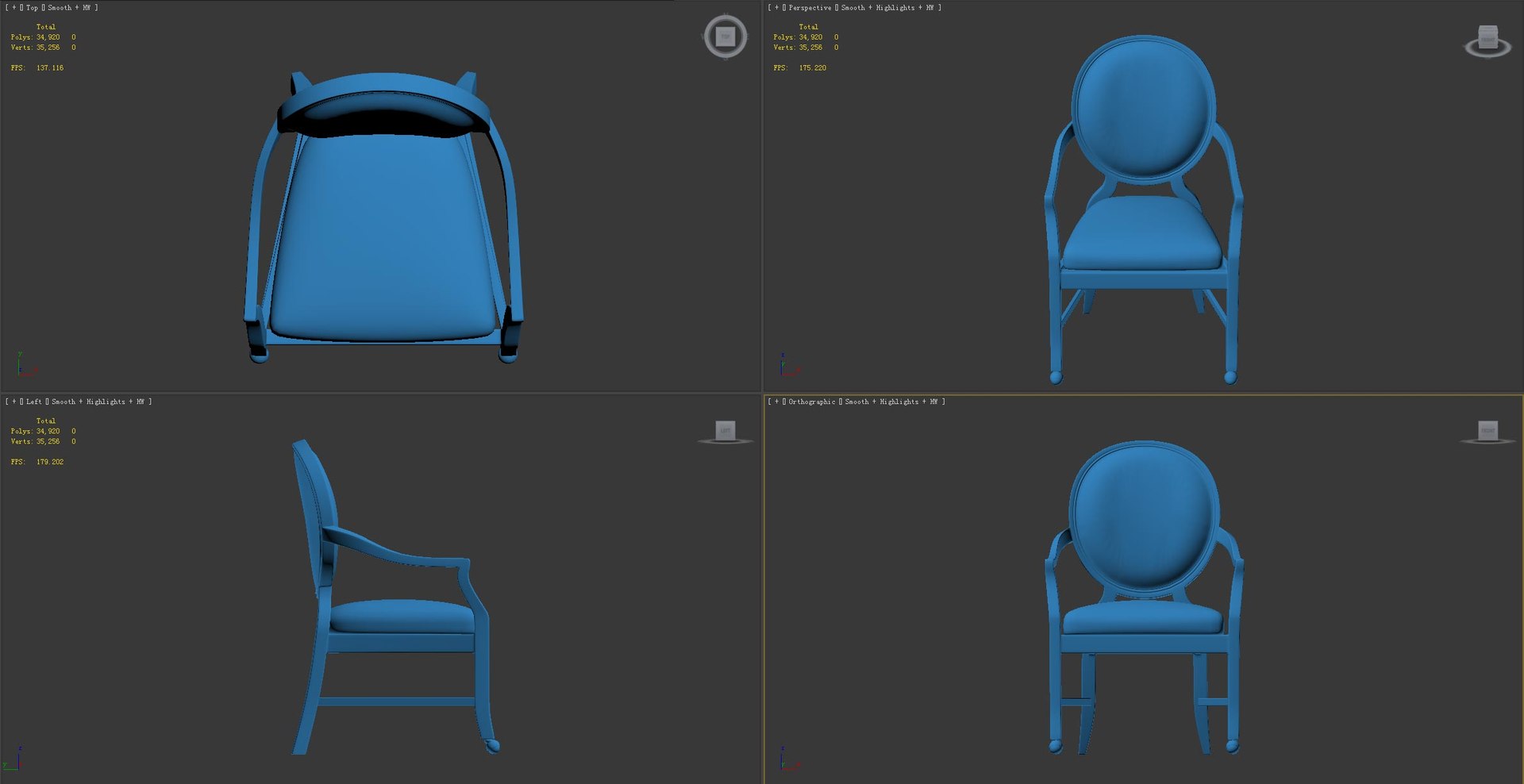Open the plus menu of the Left viewport
This screenshot has width=1524, height=784.
(13, 402)
